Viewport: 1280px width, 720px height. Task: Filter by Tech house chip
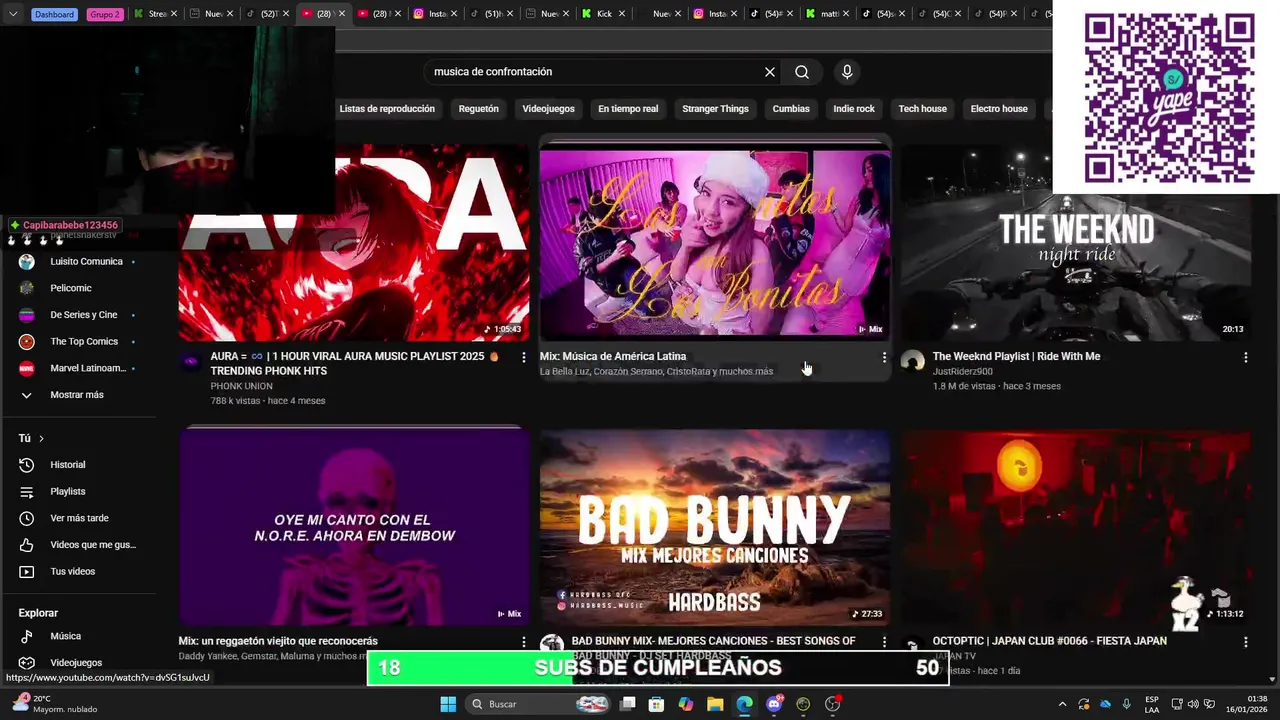click(x=922, y=109)
